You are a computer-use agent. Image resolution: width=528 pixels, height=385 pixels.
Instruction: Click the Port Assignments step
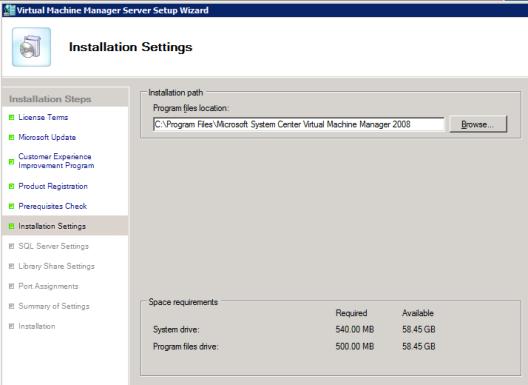click(x=48, y=286)
